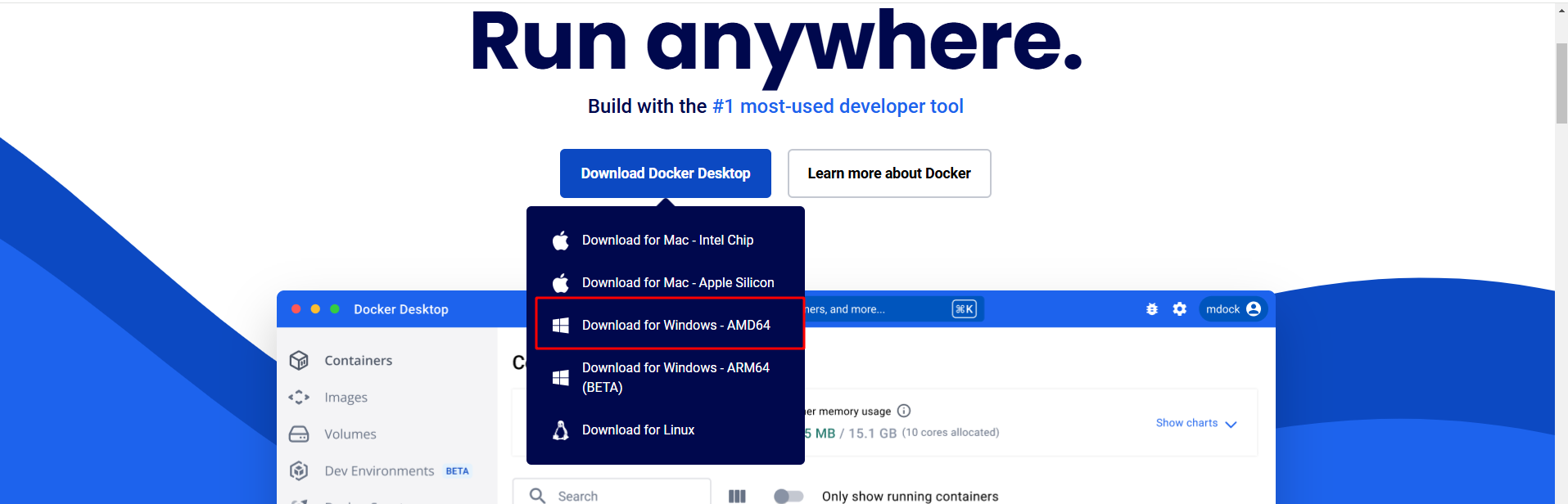Image resolution: width=1568 pixels, height=504 pixels.
Task: Click the Dev Environments icon
Action: pyautogui.click(x=299, y=470)
